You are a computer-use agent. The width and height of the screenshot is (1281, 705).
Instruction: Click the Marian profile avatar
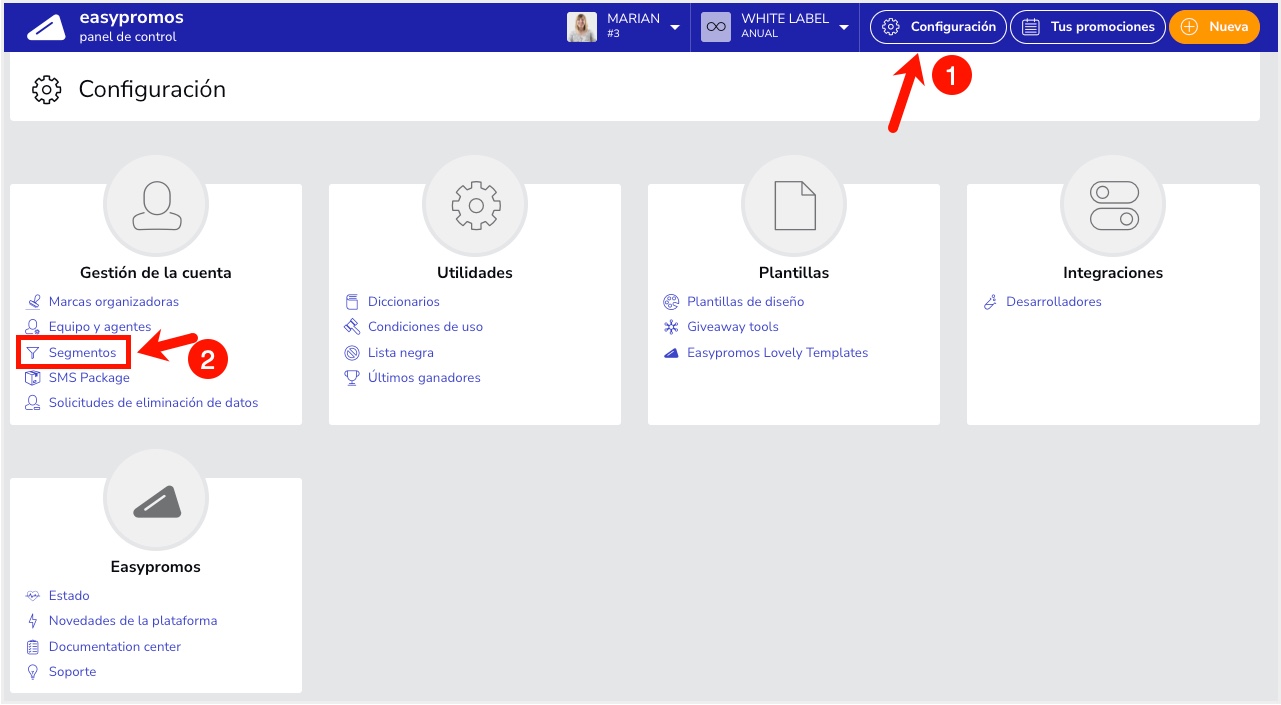(582, 27)
